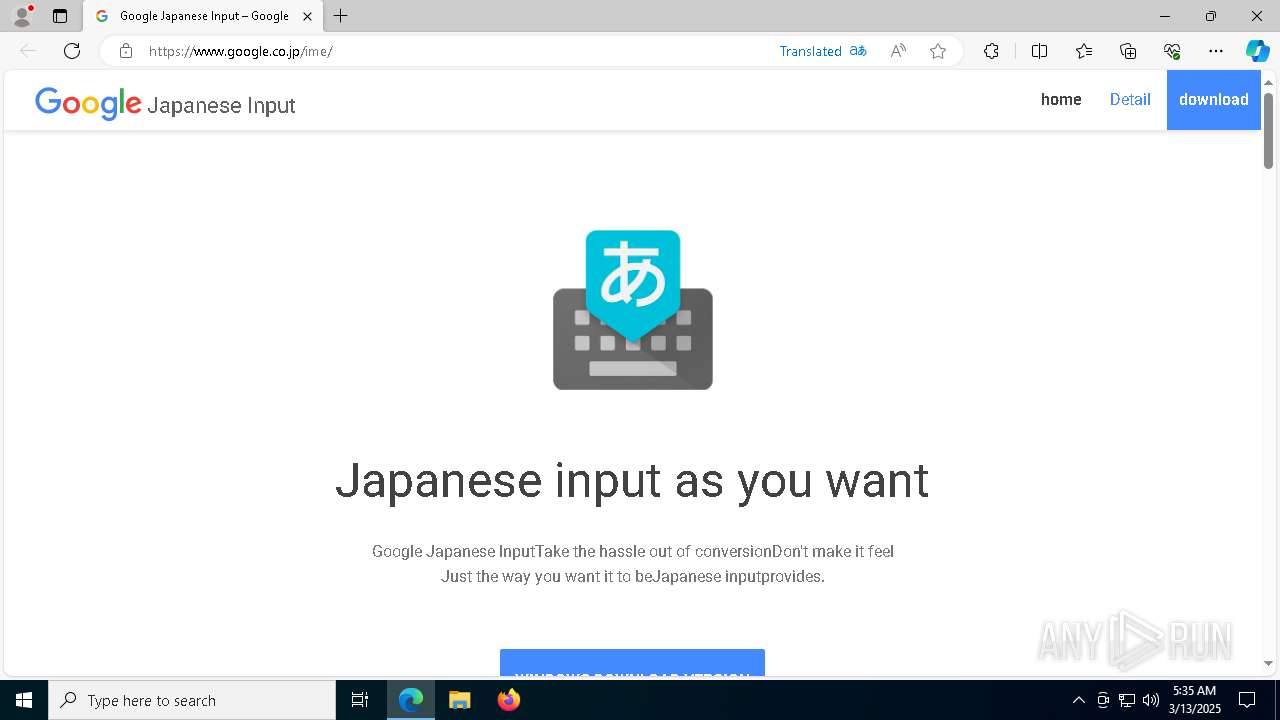Open the Extensions puzzle icon
The width and height of the screenshot is (1280, 720).
(x=991, y=51)
